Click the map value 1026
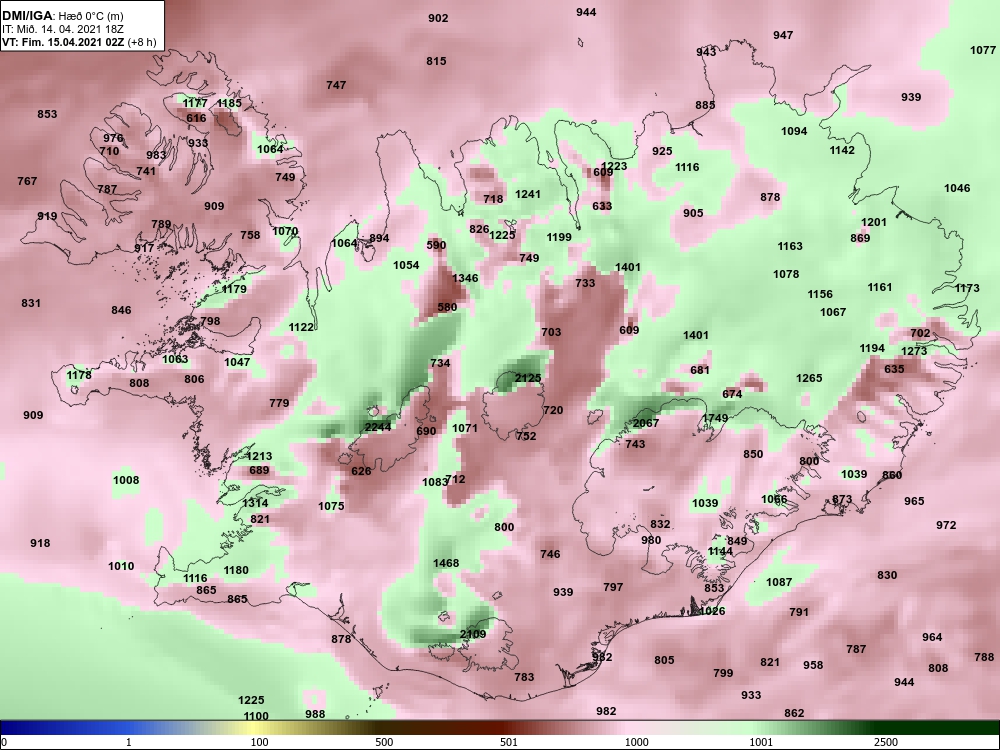The height and width of the screenshot is (750, 1000). click(x=712, y=611)
